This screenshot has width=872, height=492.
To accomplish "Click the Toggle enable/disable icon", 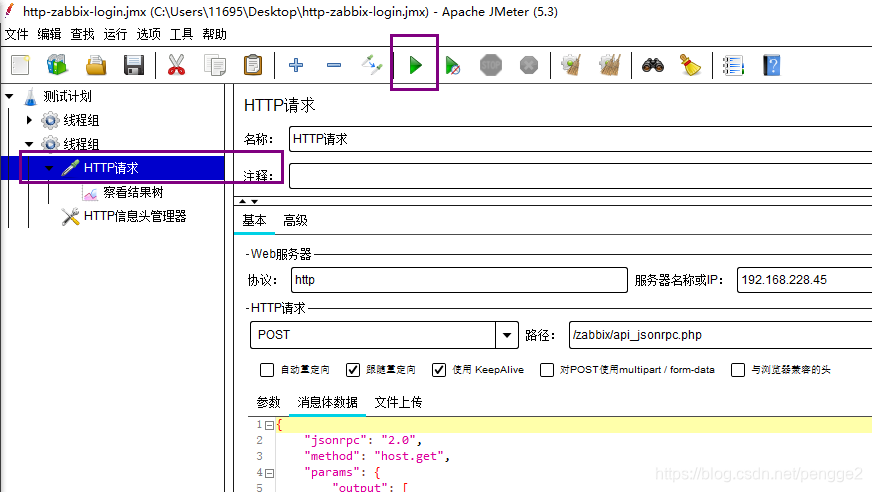I will click(371, 65).
